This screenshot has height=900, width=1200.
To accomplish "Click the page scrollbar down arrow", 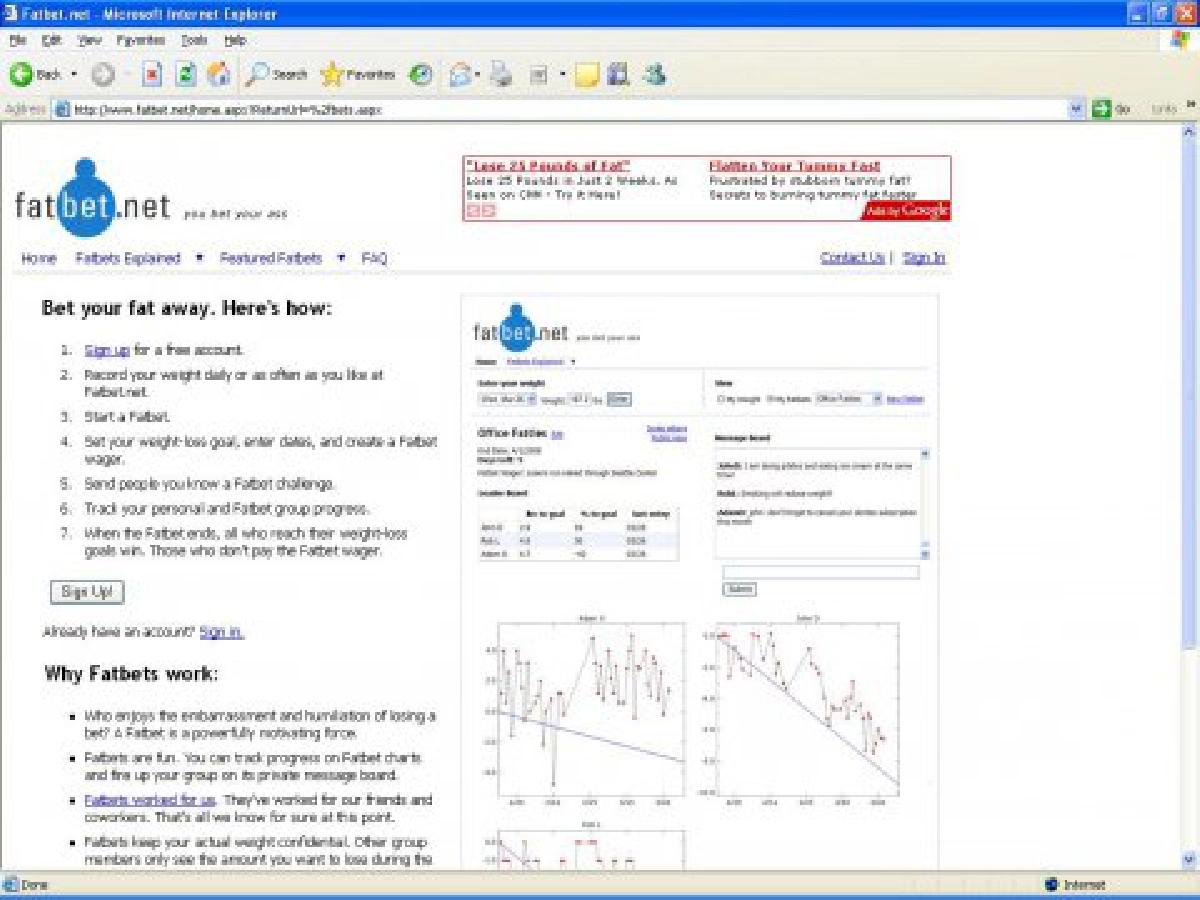I will coord(1189,859).
